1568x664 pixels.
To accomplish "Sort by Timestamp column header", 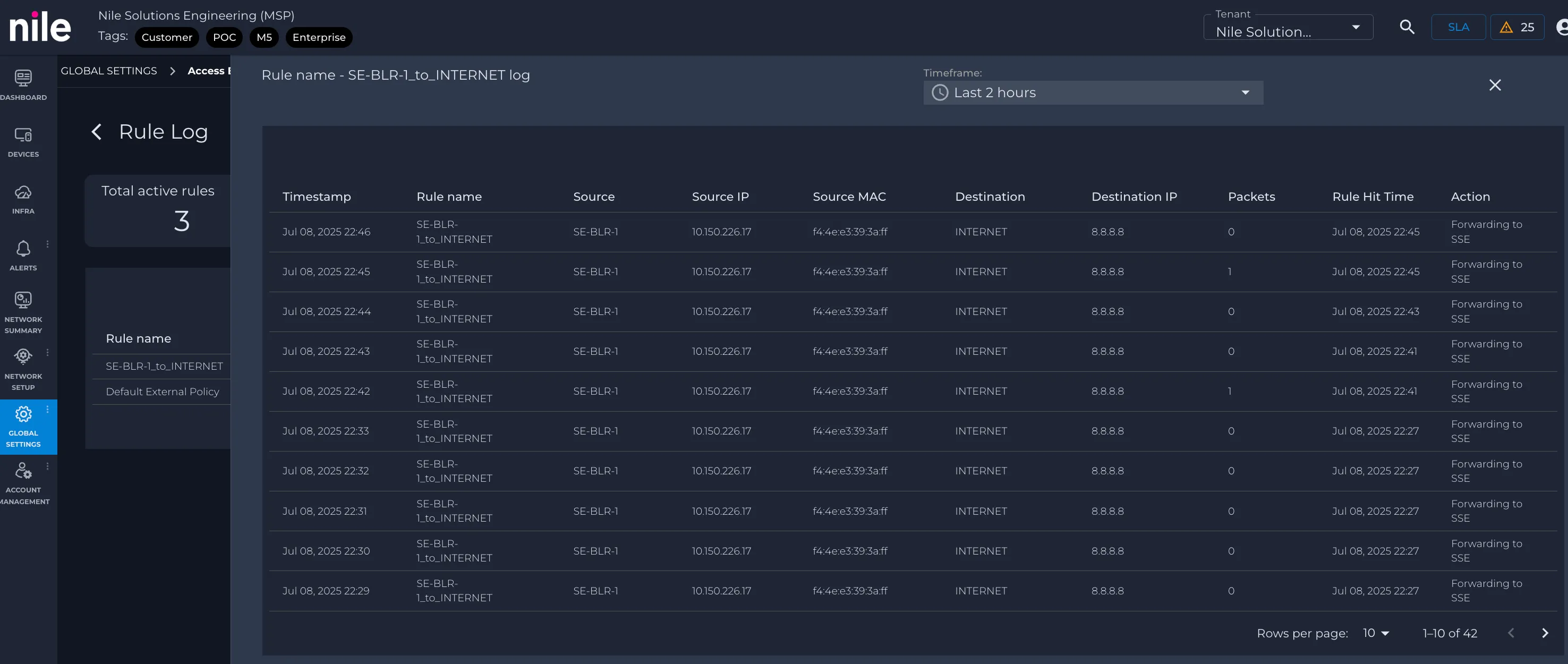I will (x=317, y=197).
